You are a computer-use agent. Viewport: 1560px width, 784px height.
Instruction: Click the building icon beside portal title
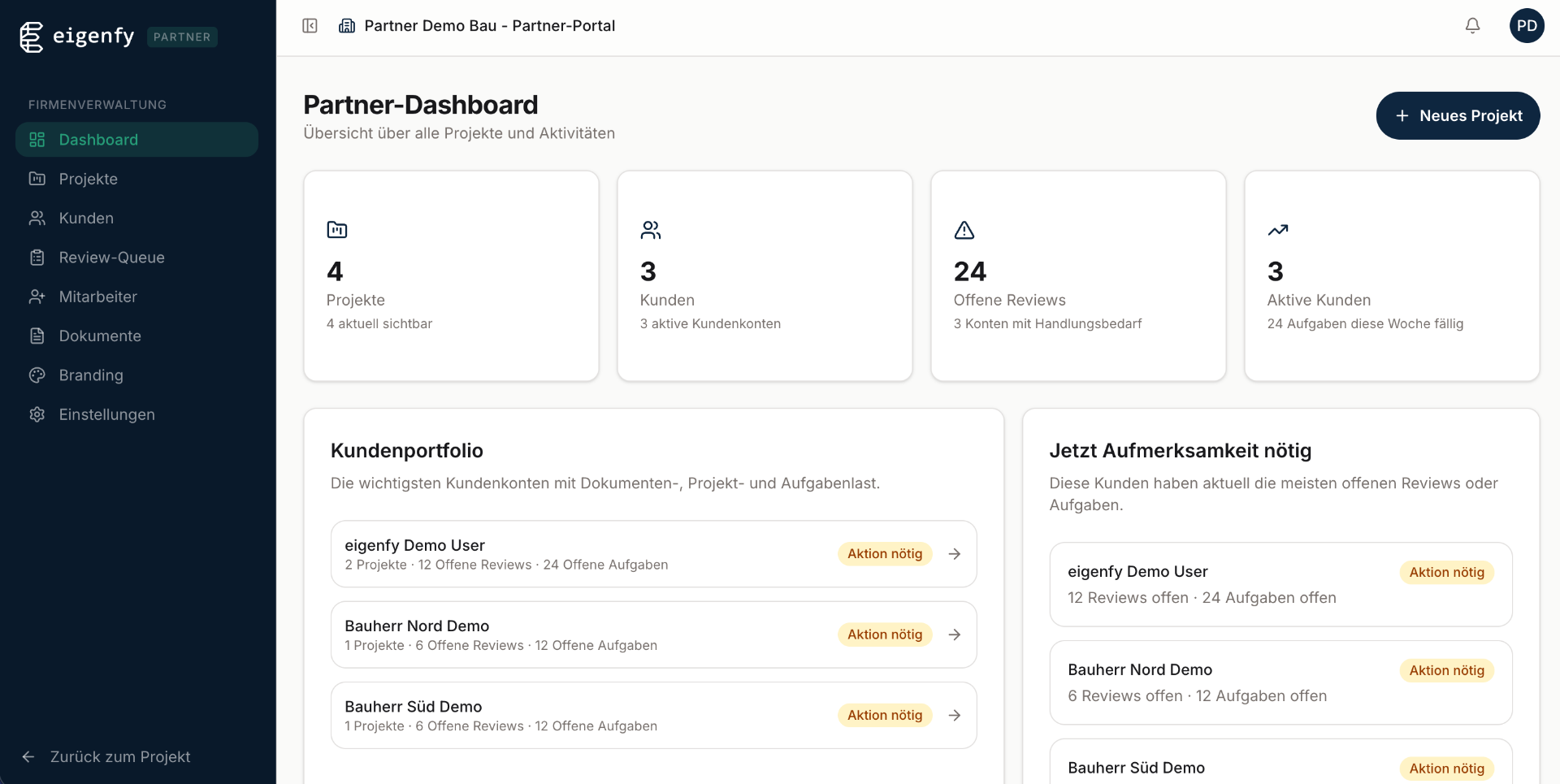[x=347, y=26]
